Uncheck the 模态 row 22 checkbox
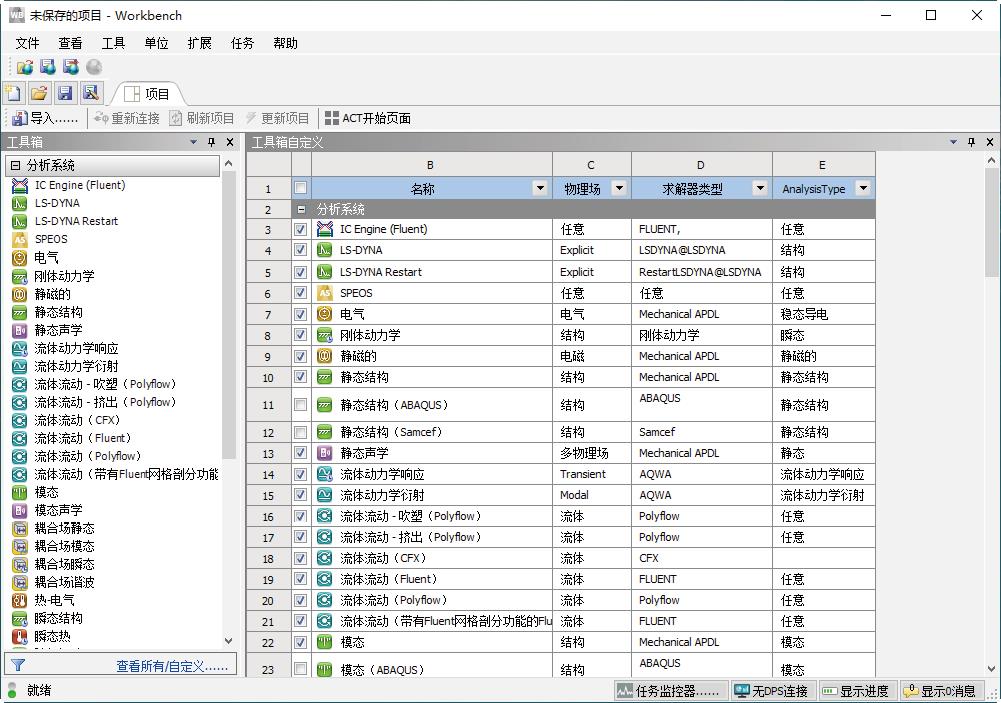 pyautogui.click(x=301, y=642)
